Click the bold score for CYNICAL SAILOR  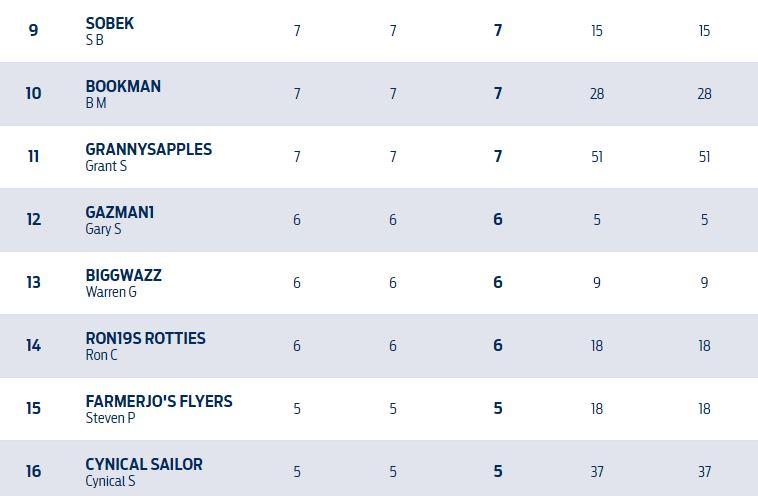coord(497,472)
